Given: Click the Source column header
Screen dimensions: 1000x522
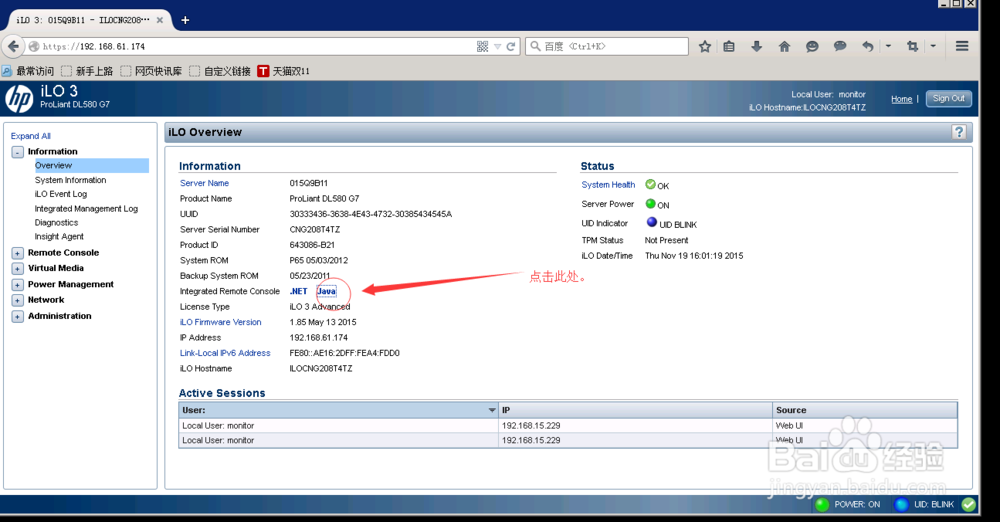Looking at the screenshot, I should (865, 410).
